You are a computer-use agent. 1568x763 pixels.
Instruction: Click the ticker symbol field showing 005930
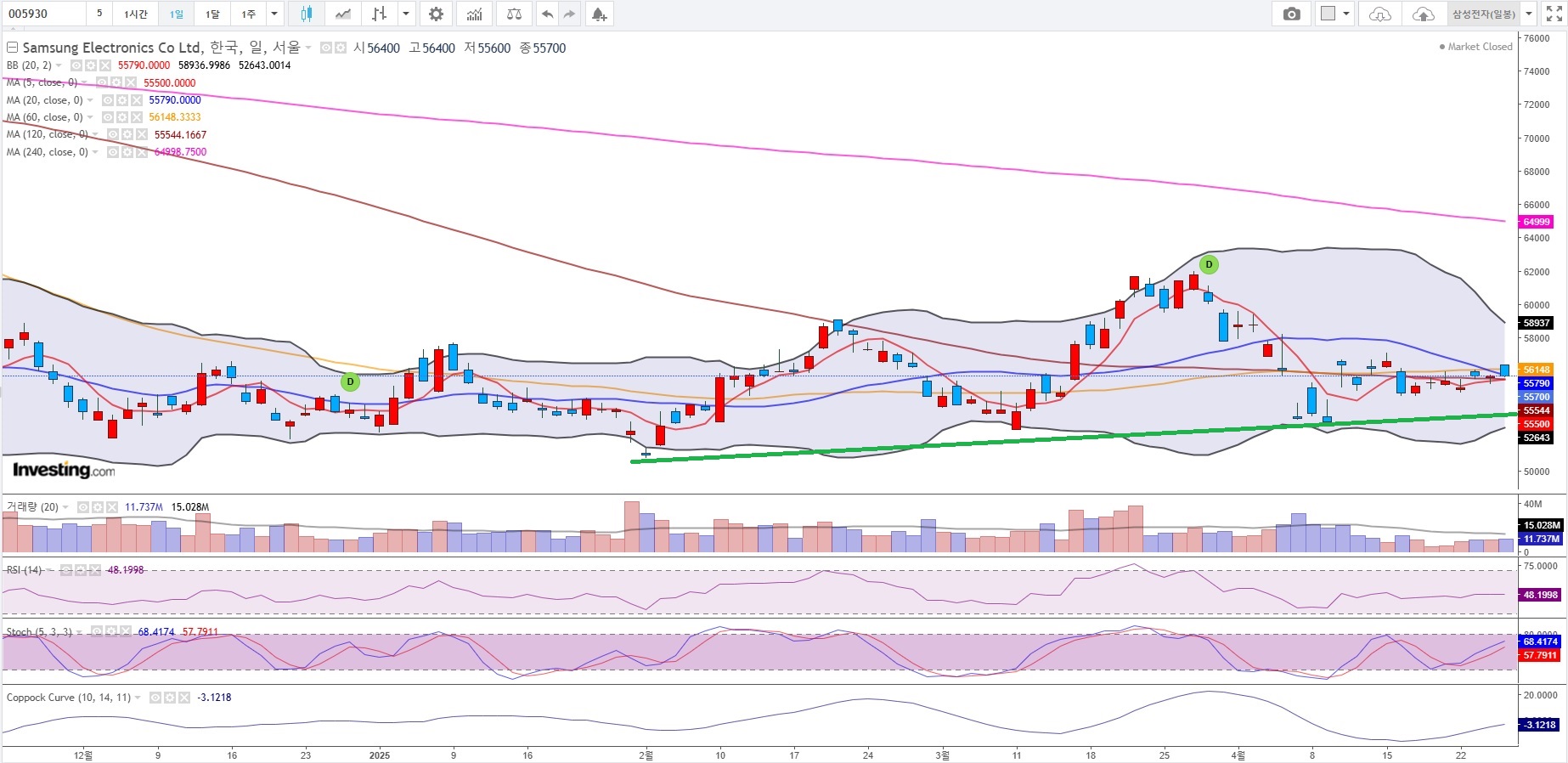tap(44, 14)
